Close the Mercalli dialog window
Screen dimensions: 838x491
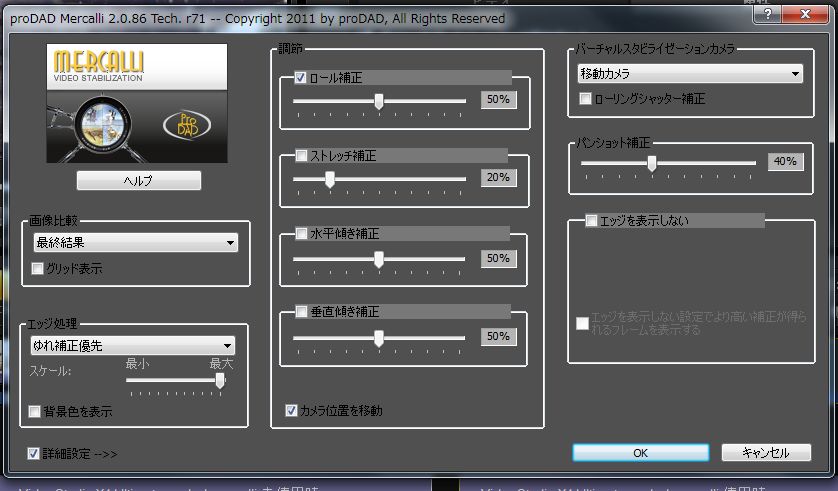805,14
